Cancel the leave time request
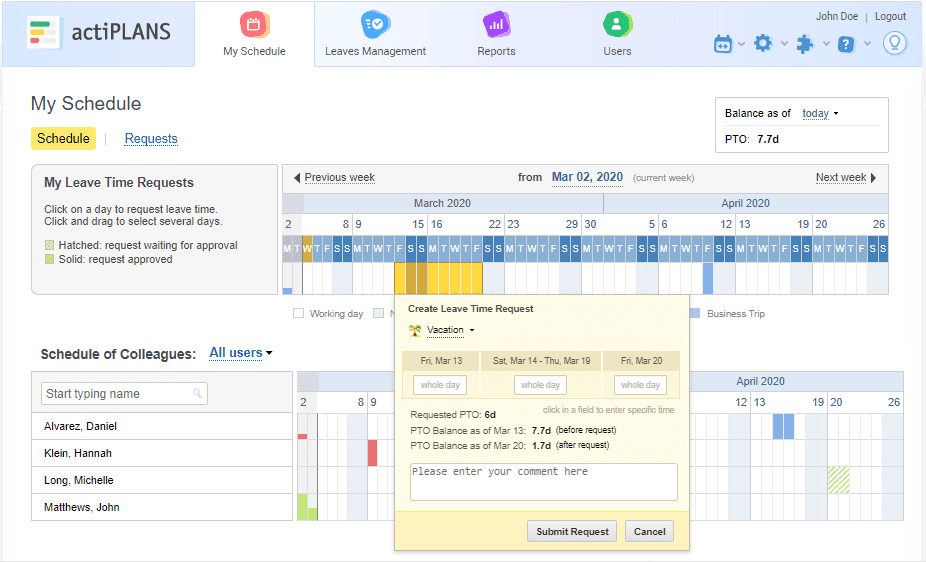 click(649, 532)
